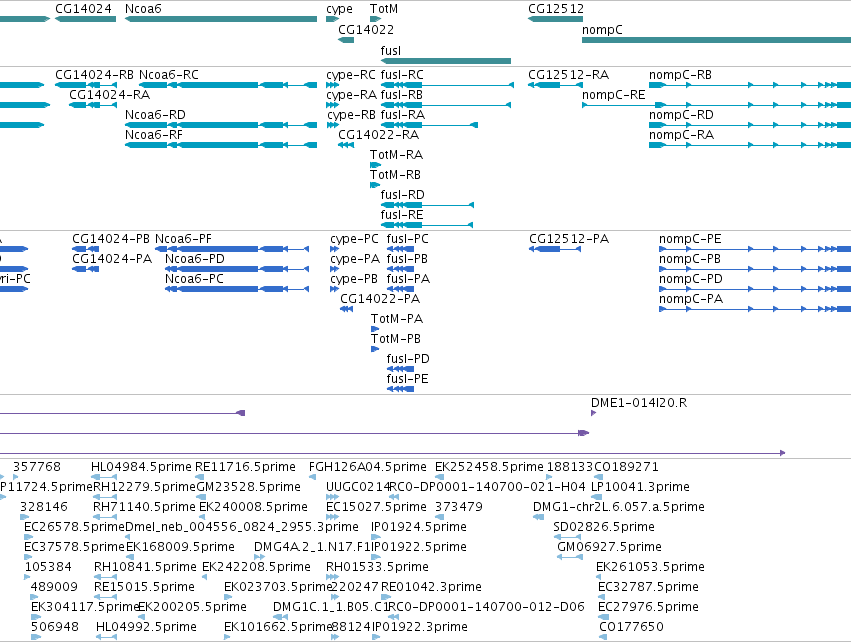
Task: Click protein CG14024-PA
Action: point(86,269)
